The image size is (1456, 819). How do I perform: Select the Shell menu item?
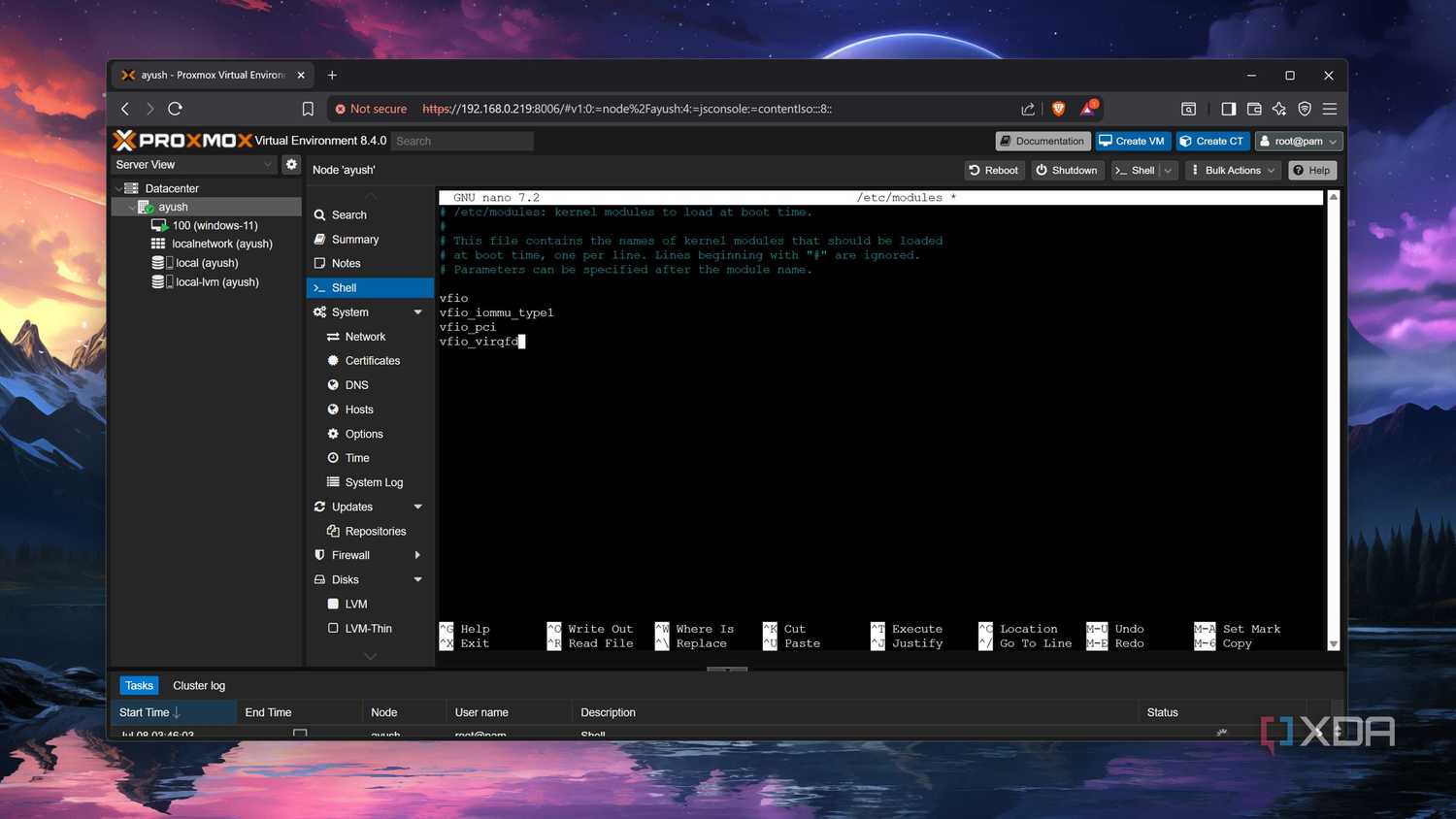click(370, 287)
